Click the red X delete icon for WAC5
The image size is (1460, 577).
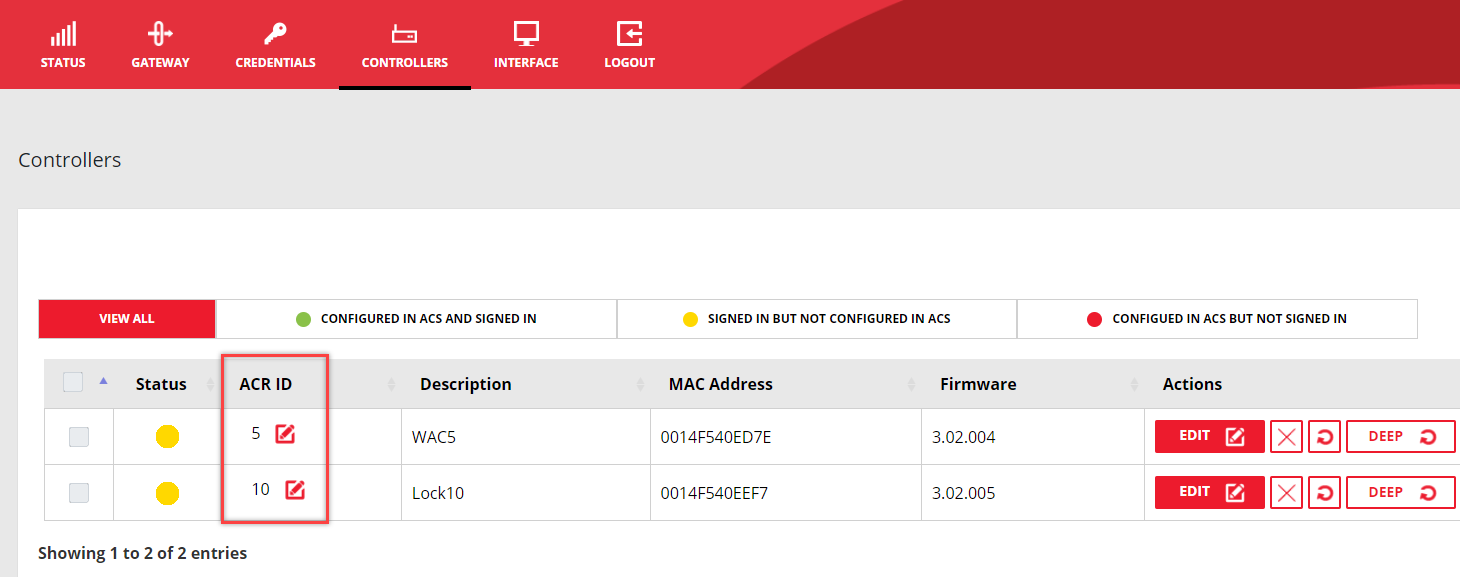coord(1286,436)
